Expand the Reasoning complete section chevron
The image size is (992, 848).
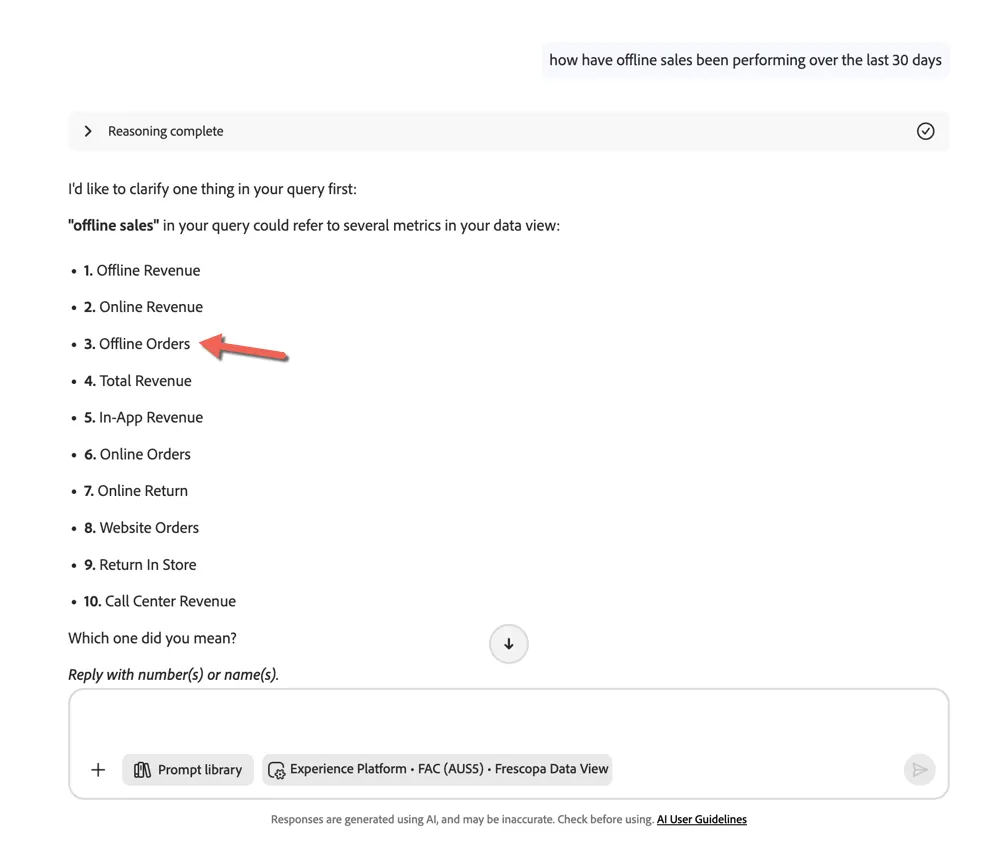tap(88, 131)
